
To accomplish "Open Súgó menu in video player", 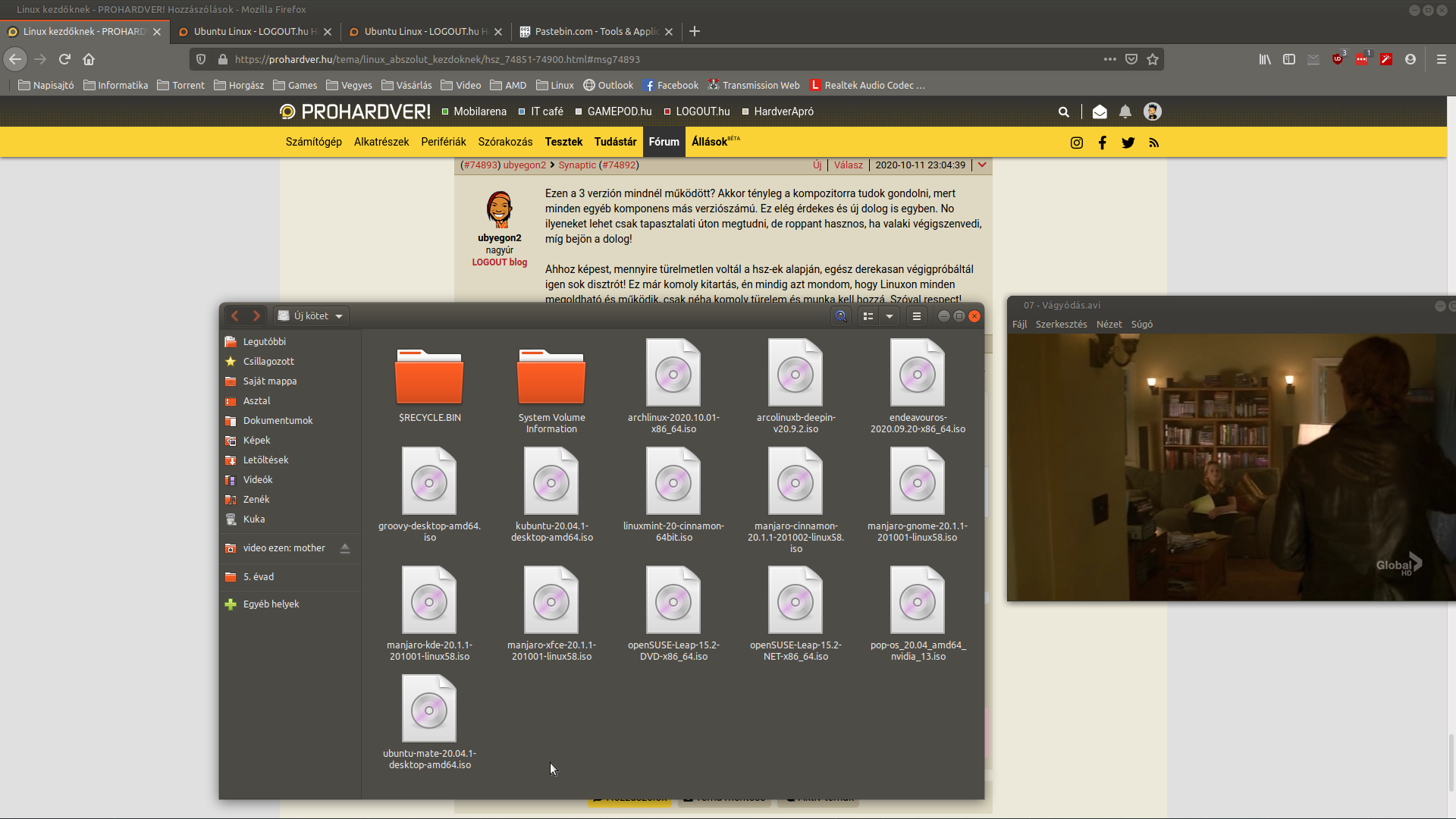I will (1141, 324).
